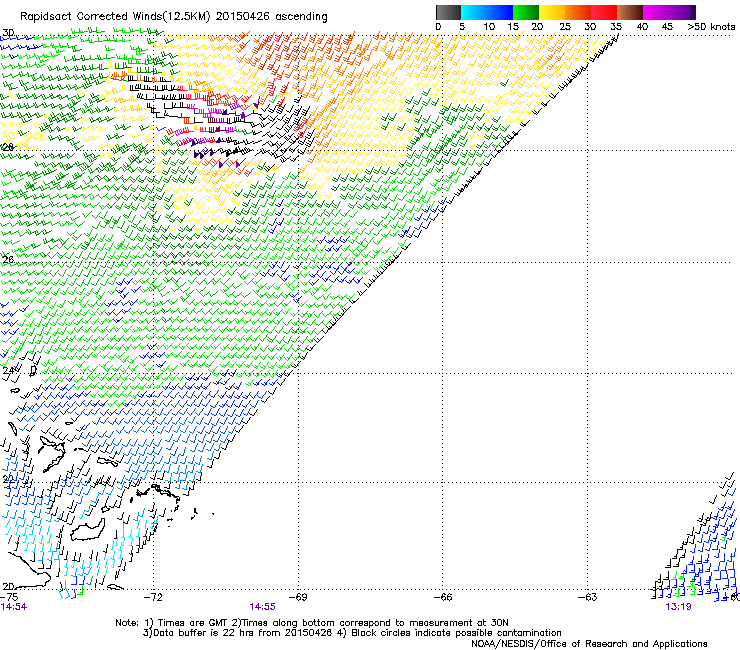
Task: Click the 'ascending' word in the title
Action: click(x=301, y=17)
